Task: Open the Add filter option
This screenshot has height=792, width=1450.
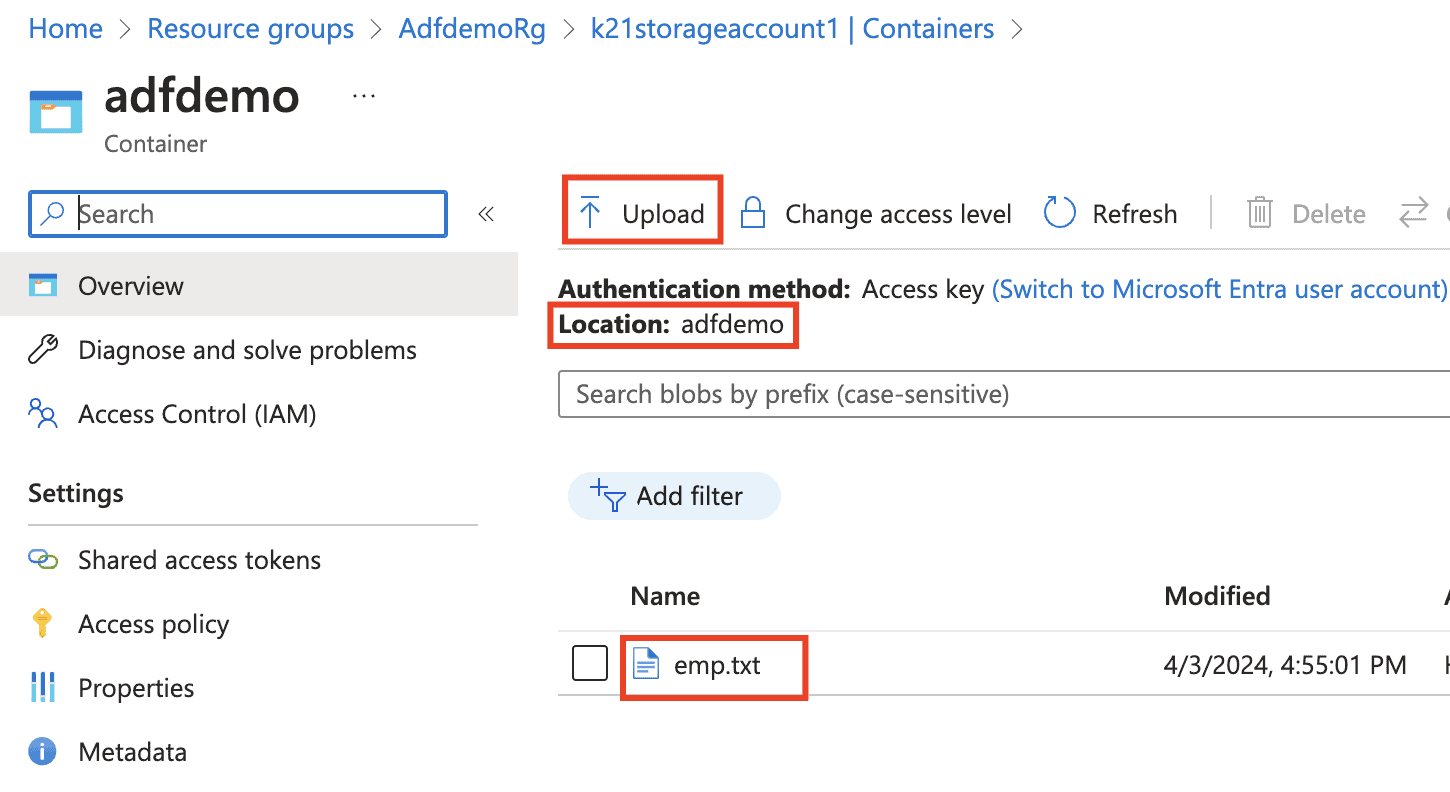Action: (674, 496)
